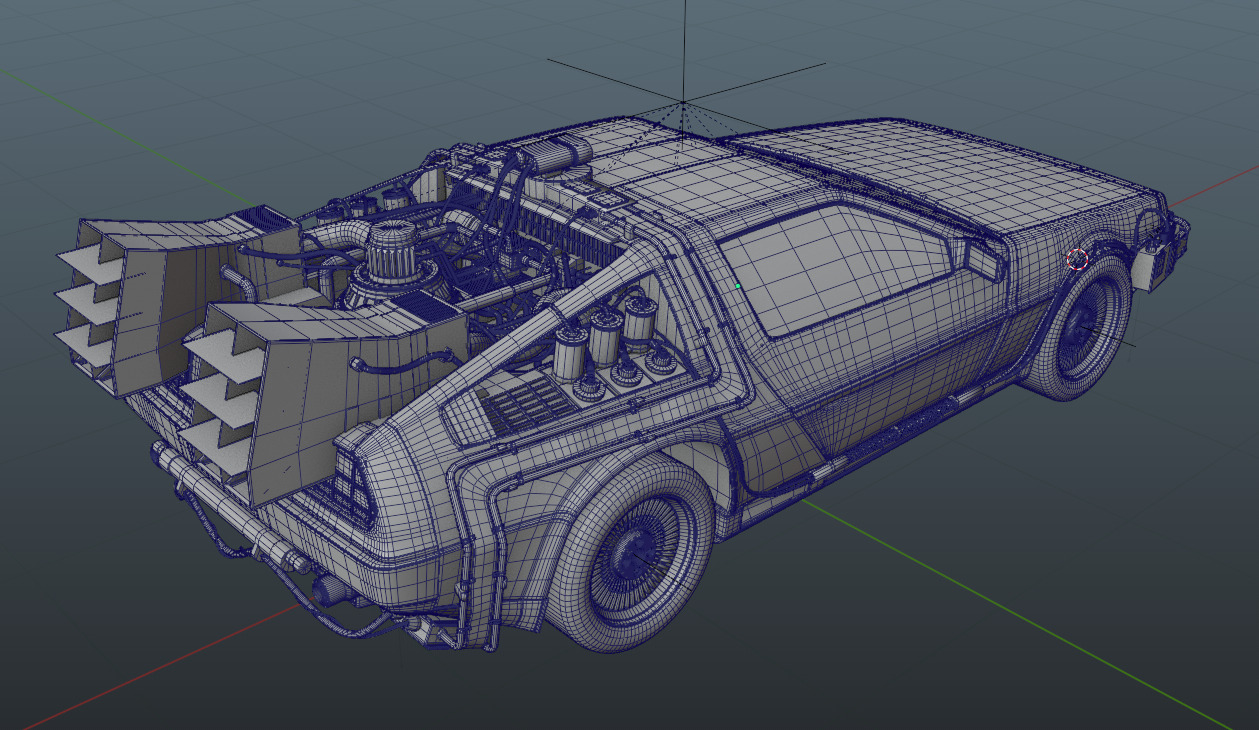This screenshot has height=730, width=1259.
Task: Click the red dashed circle marker on the front fender
Action: click(x=1077, y=260)
